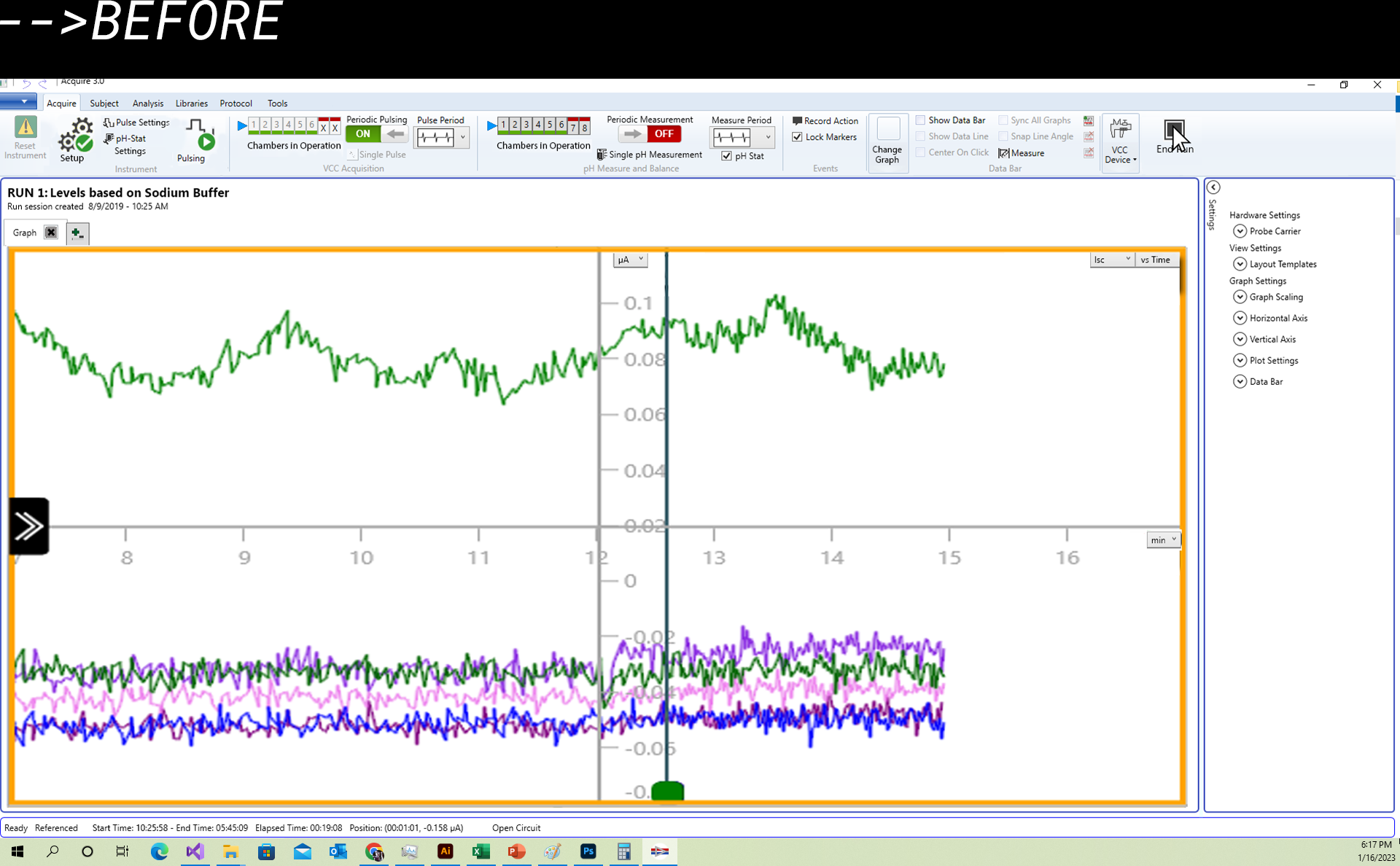The width and height of the screenshot is (1400, 866).
Task: Add a new graph tab
Action: [77, 233]
